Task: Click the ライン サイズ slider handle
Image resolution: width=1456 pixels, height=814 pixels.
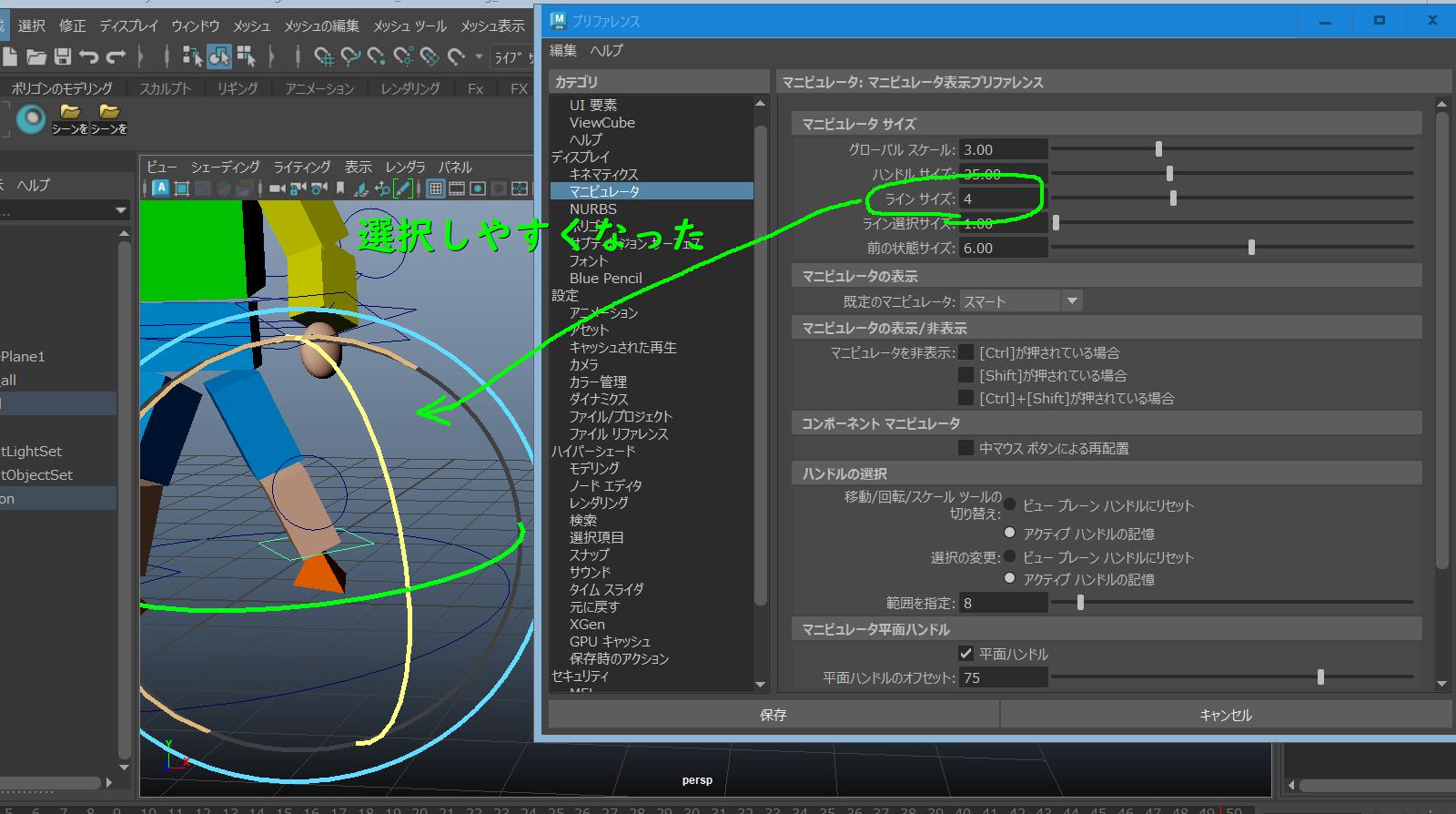Action: (1173, 198)
